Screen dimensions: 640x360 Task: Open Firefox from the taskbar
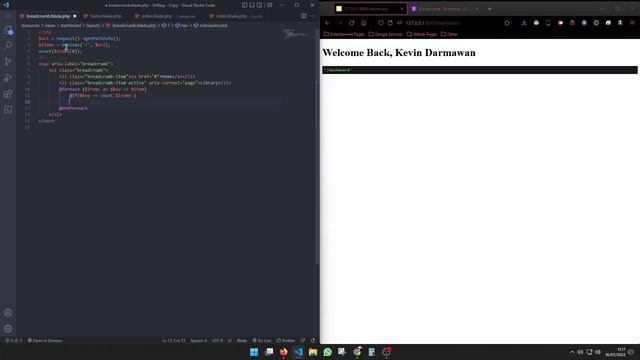tap(283, 352)
